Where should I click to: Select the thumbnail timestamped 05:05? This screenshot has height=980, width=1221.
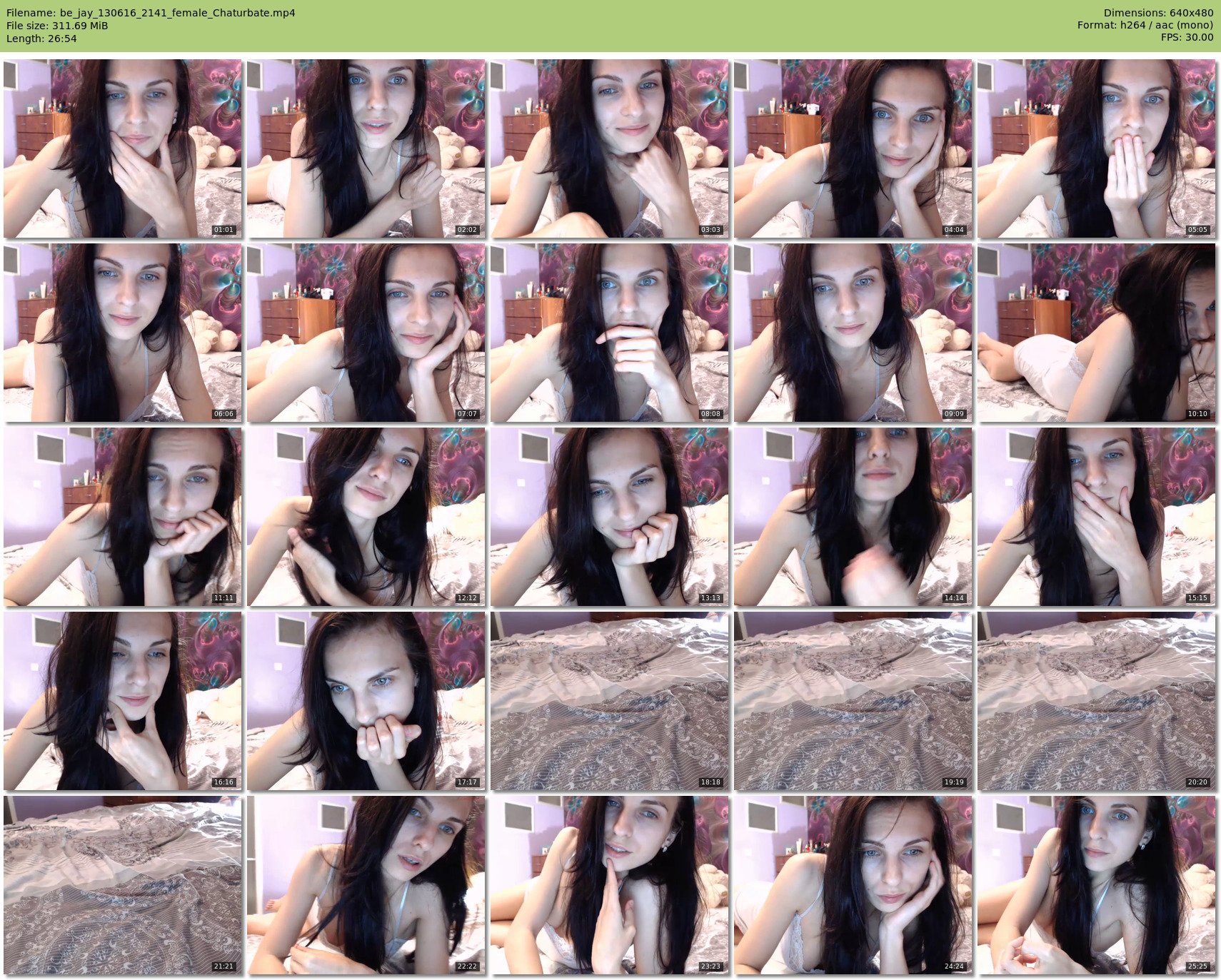[1096, 148]
